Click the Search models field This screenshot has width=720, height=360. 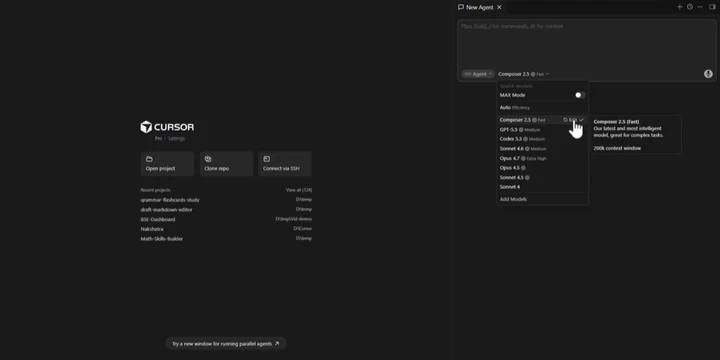pos(542,86)
